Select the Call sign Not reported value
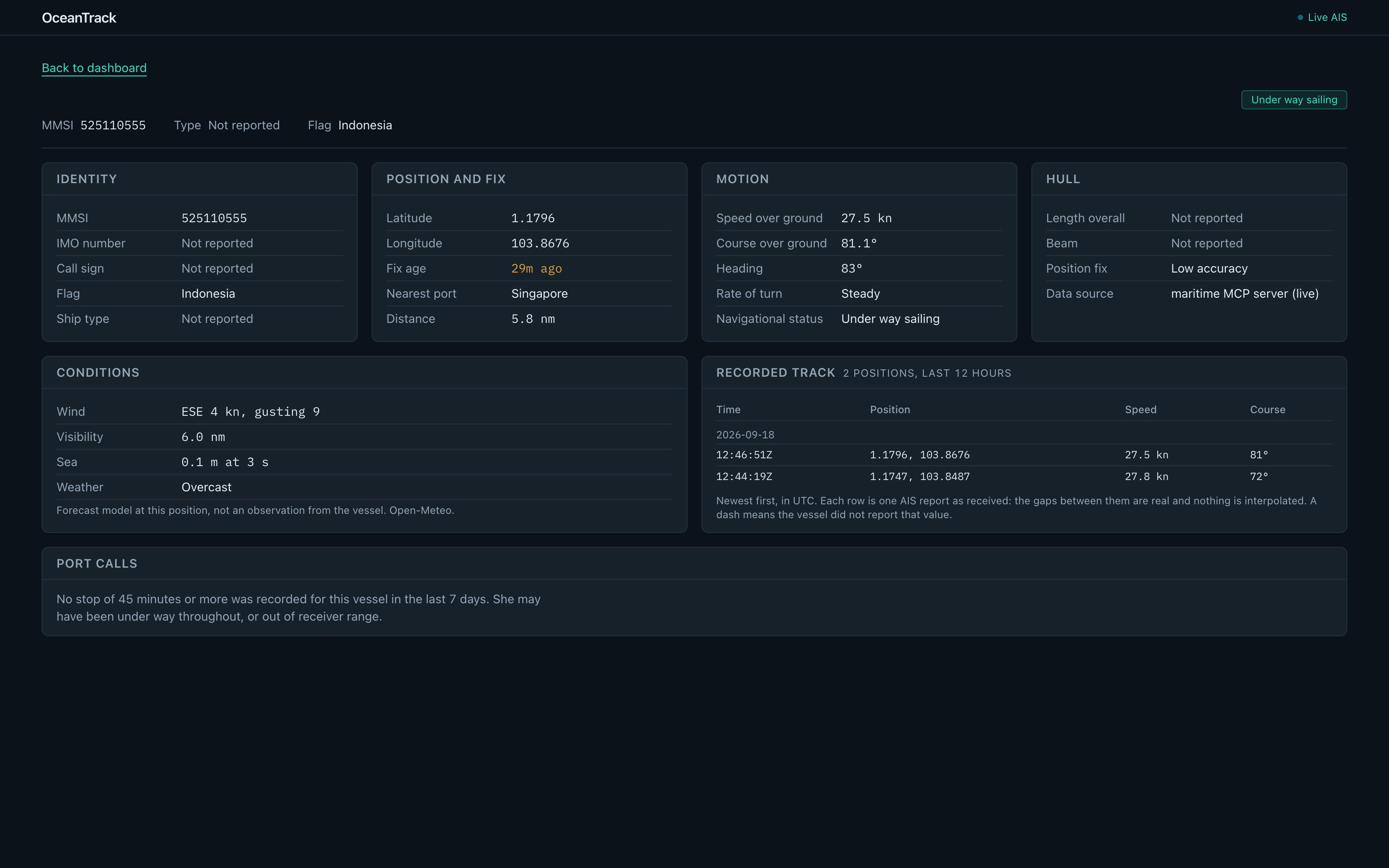Screen dimensions: 1389x868 [217, 269]
